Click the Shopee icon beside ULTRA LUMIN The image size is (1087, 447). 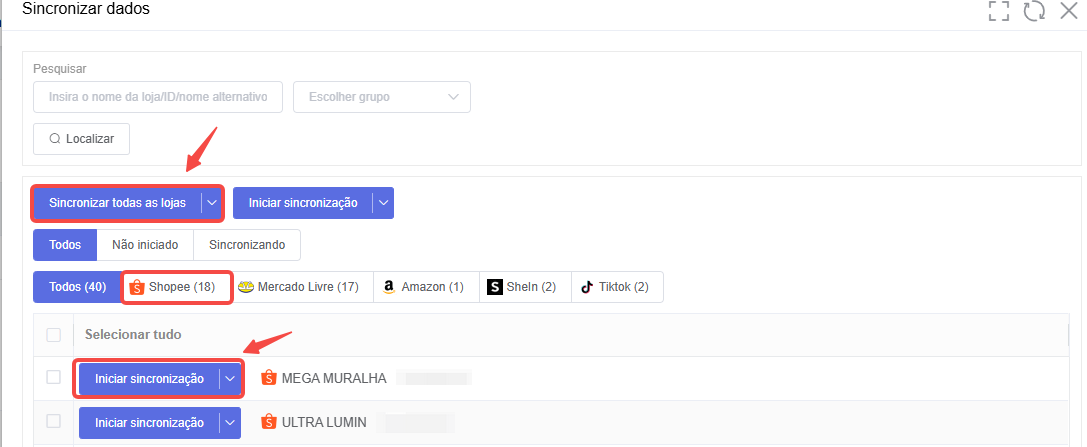[x=268, y=422]
